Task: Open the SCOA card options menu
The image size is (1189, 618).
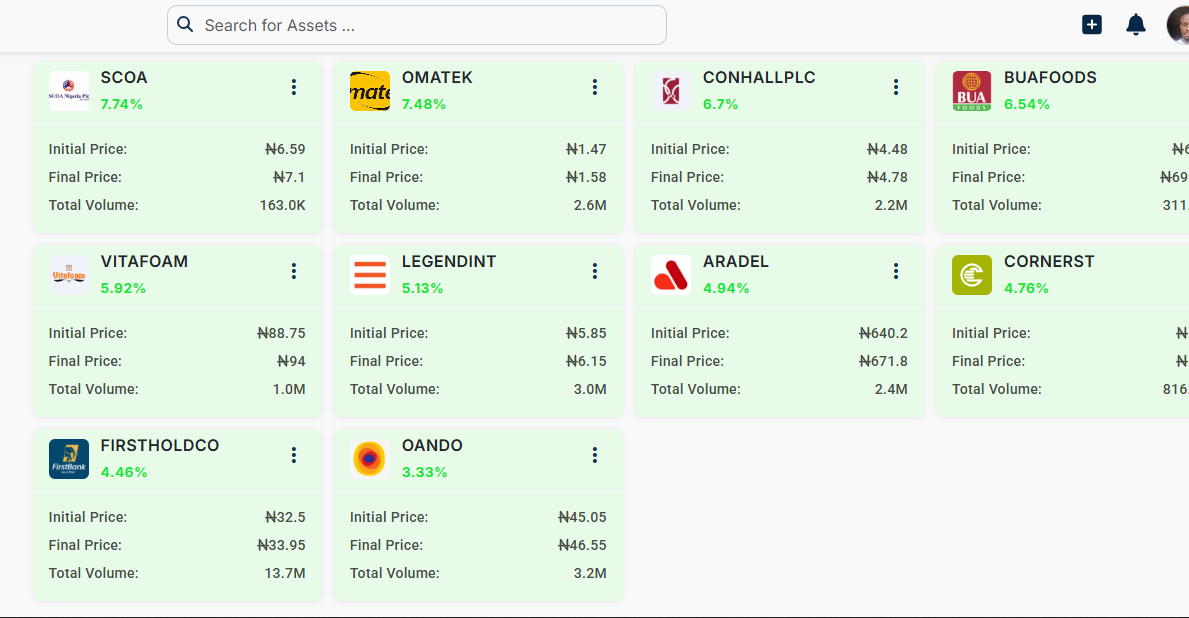Action: [294, 87]
